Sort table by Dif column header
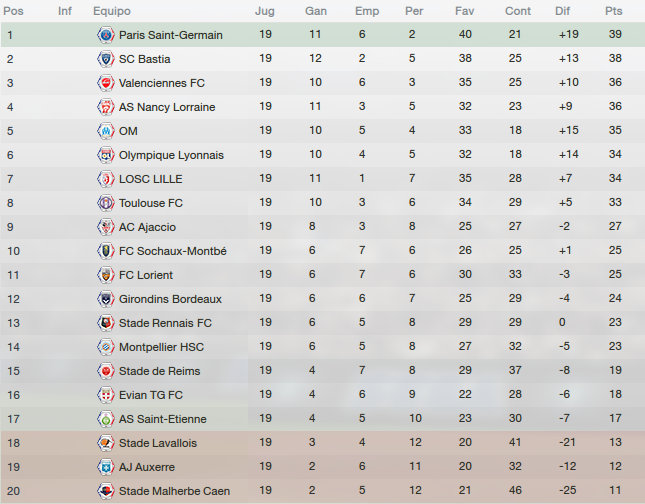The height and width of the screenshot is (504, 645). [562, 11]
